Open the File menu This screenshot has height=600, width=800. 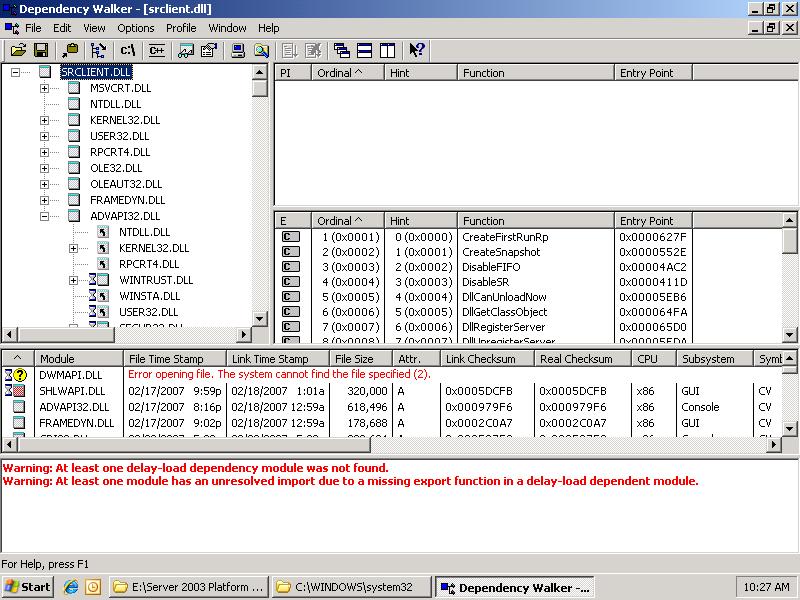(33, 28)
